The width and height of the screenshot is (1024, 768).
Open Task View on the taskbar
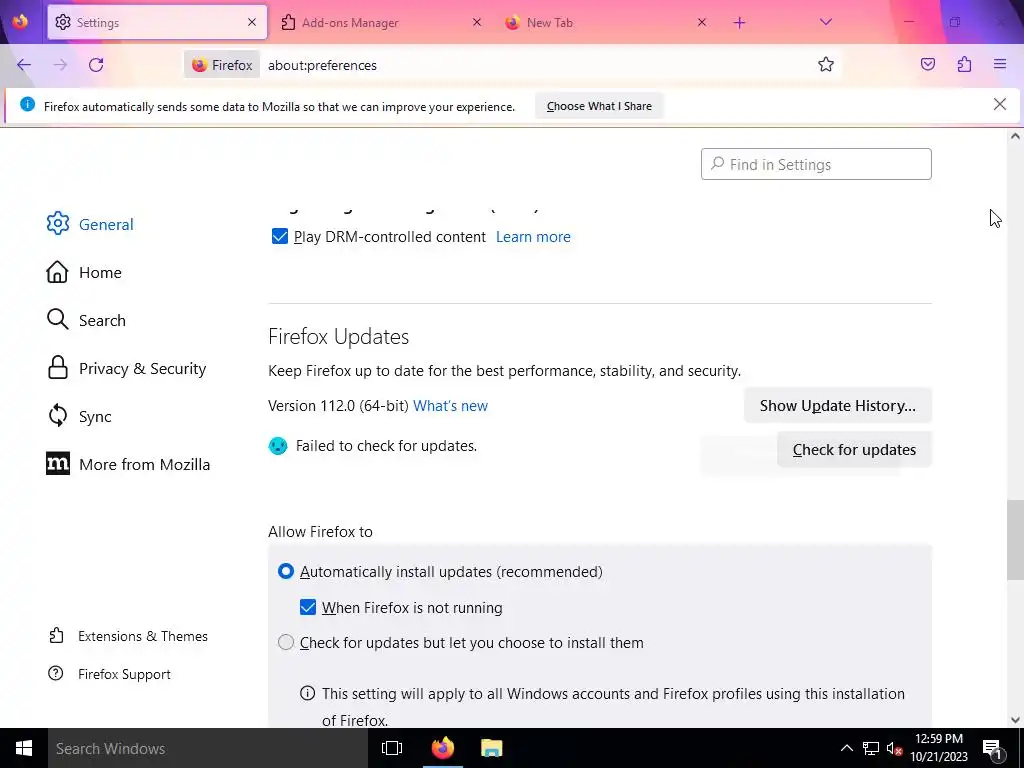point(392,748)
